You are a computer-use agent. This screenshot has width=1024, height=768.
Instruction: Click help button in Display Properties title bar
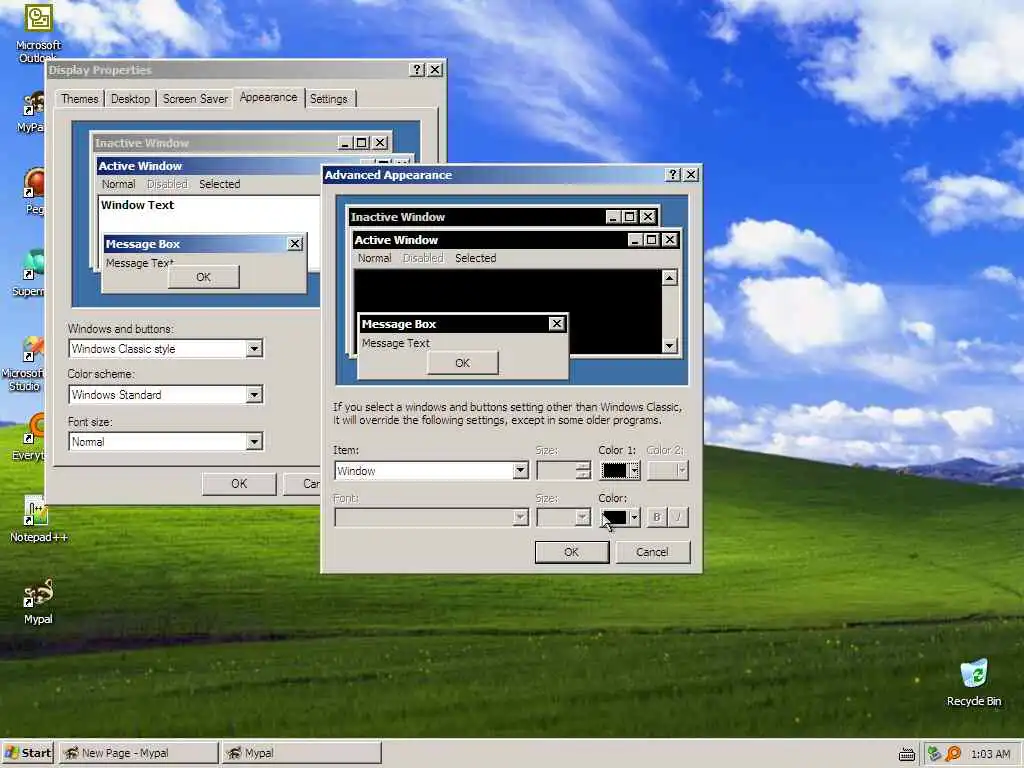click(x=417, y=69)
